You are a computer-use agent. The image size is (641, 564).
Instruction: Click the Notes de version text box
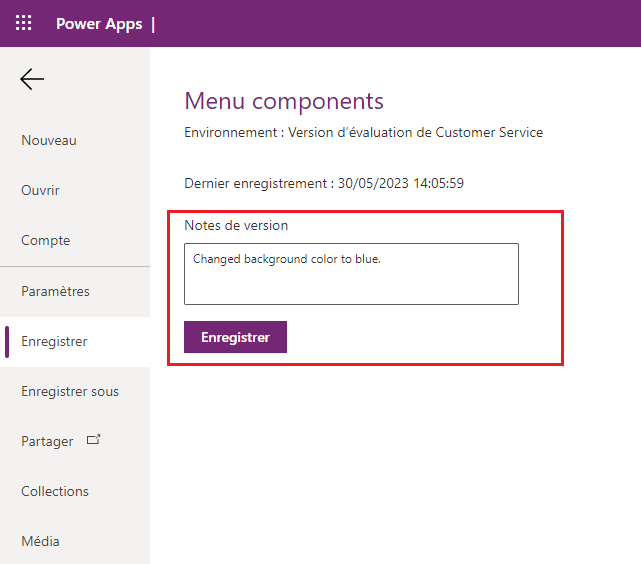(351, 273)
